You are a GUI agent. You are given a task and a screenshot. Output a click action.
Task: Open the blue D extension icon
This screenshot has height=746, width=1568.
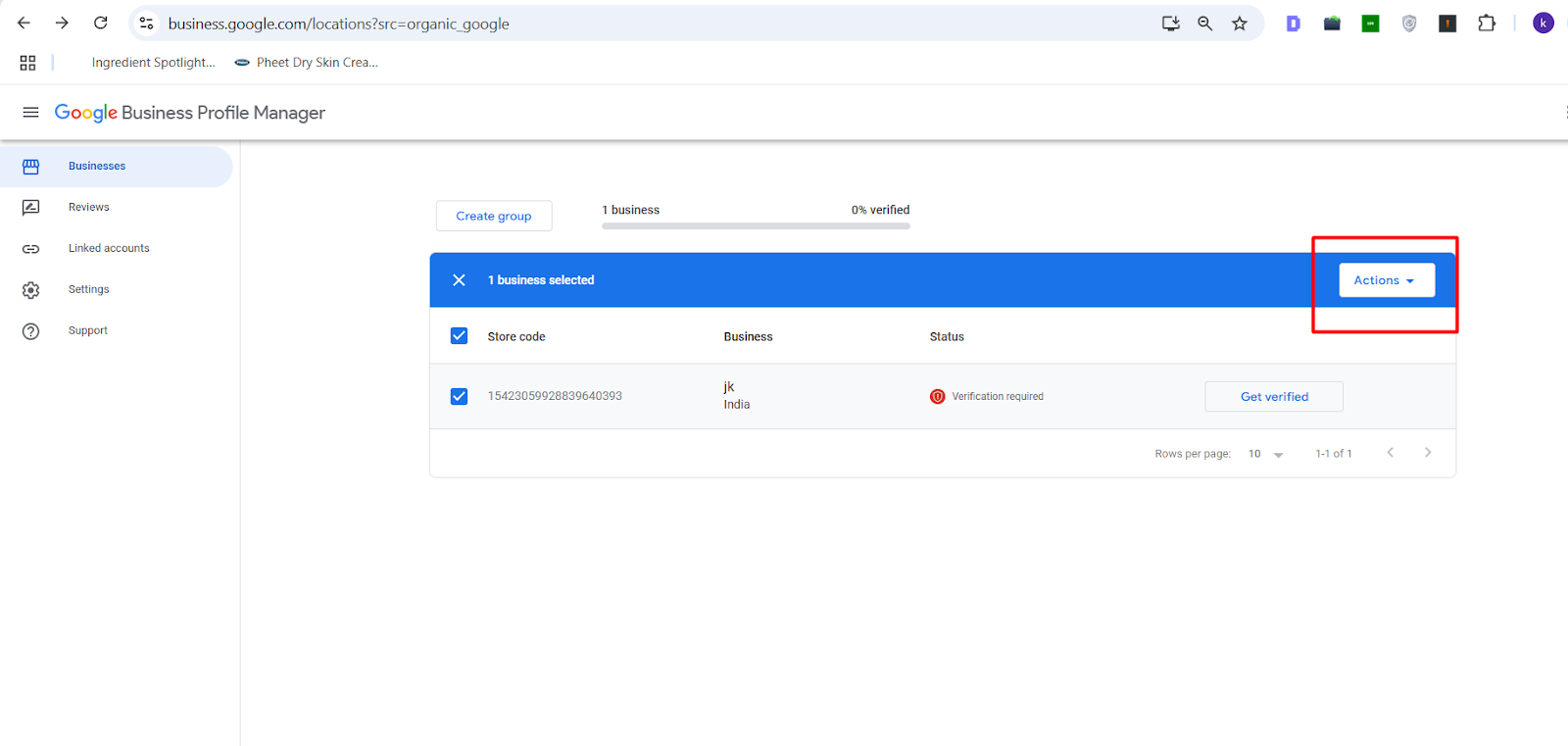click(1294, 24)
